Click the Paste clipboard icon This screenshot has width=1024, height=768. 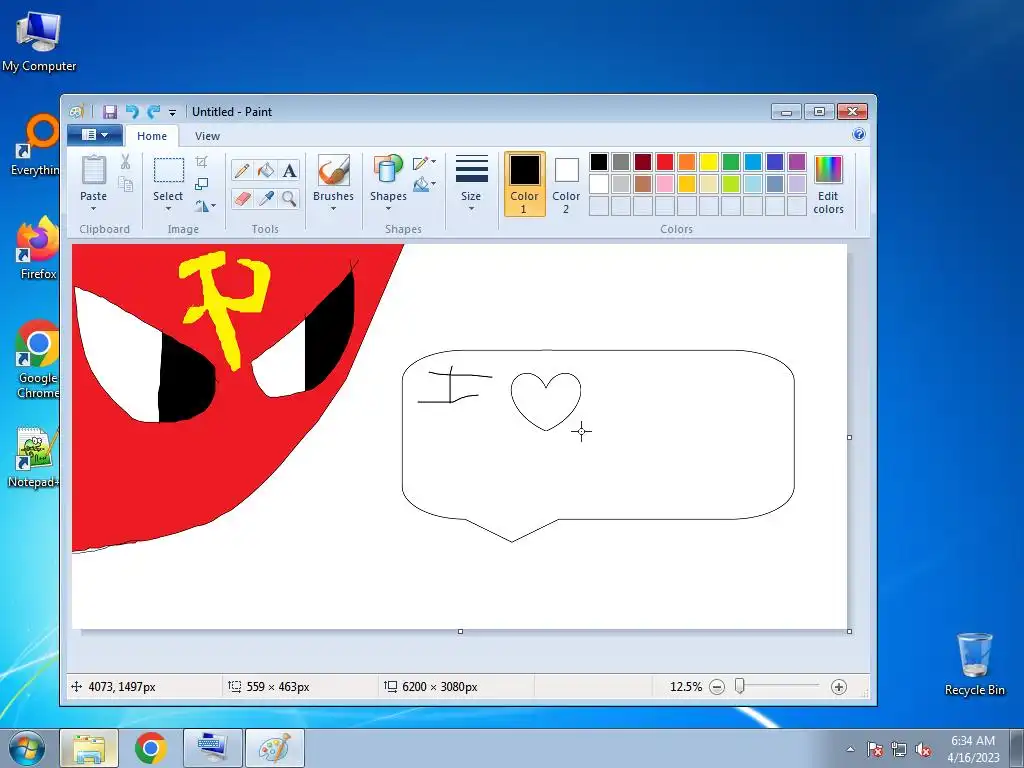coord(93,170)
